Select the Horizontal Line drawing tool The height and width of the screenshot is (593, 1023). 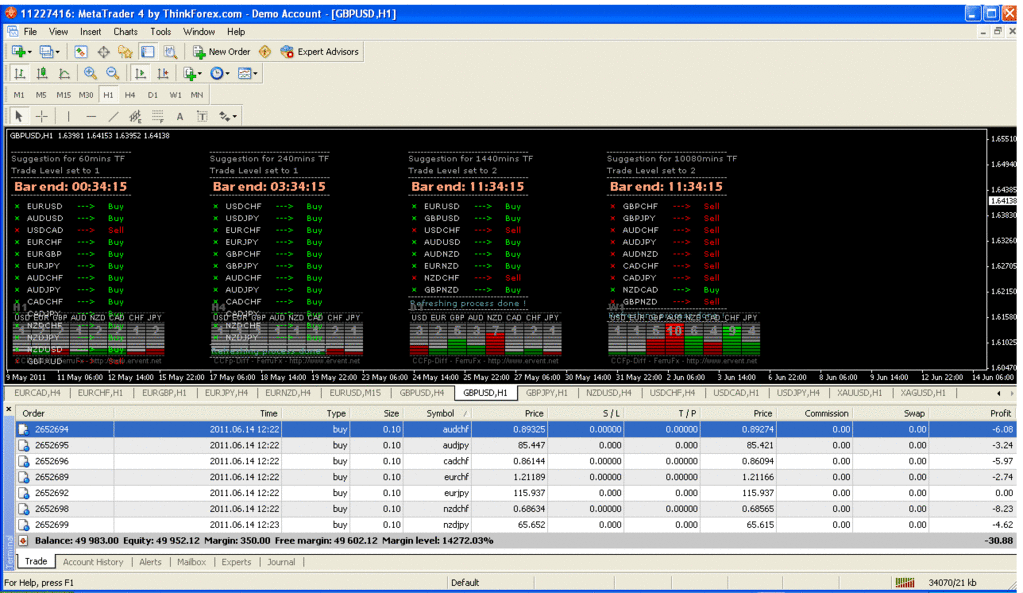[91, 116]
